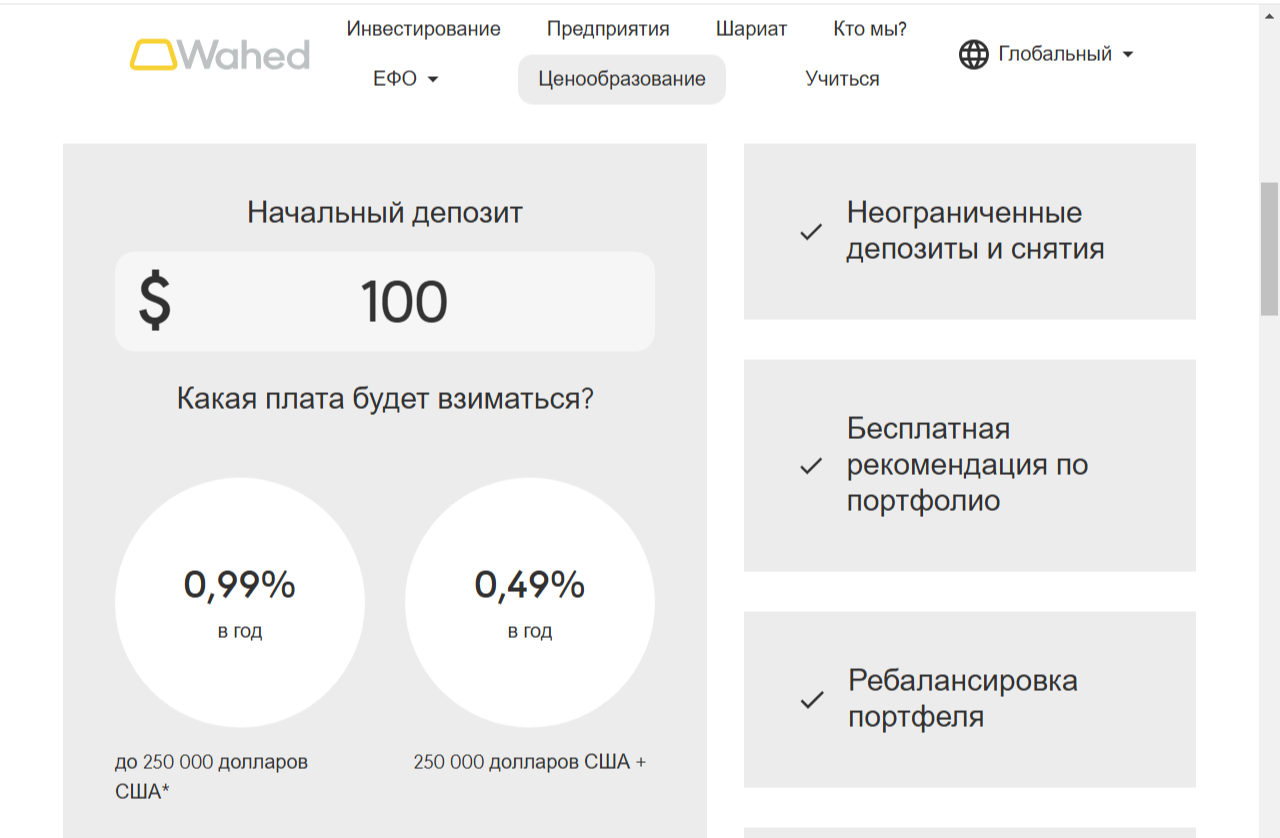The image size is (1280, 838).
Task: Click checkmark beside Ребалансировка портфеля
Action: pyautogui.click(x=811, y=700)
